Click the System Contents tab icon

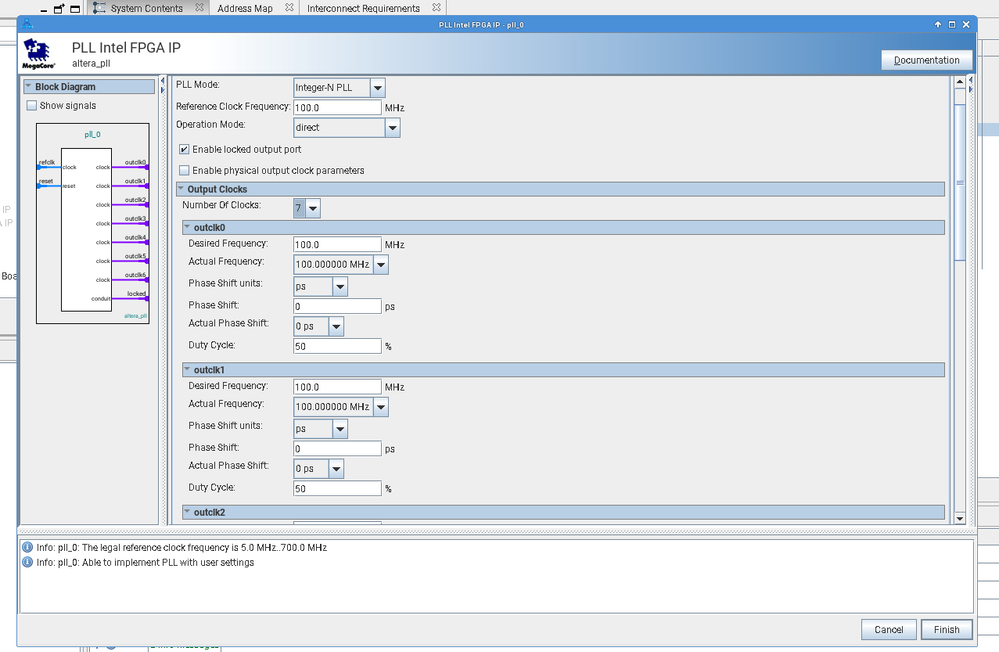tap(99, 8)
